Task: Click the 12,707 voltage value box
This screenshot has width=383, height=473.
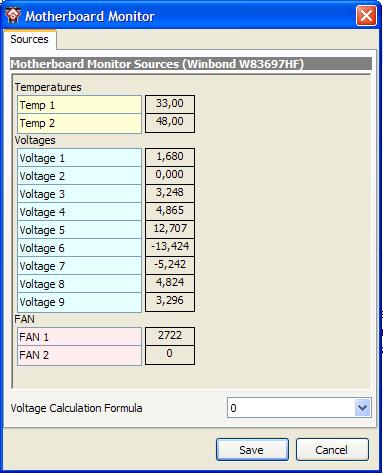Action: [170, 229]
